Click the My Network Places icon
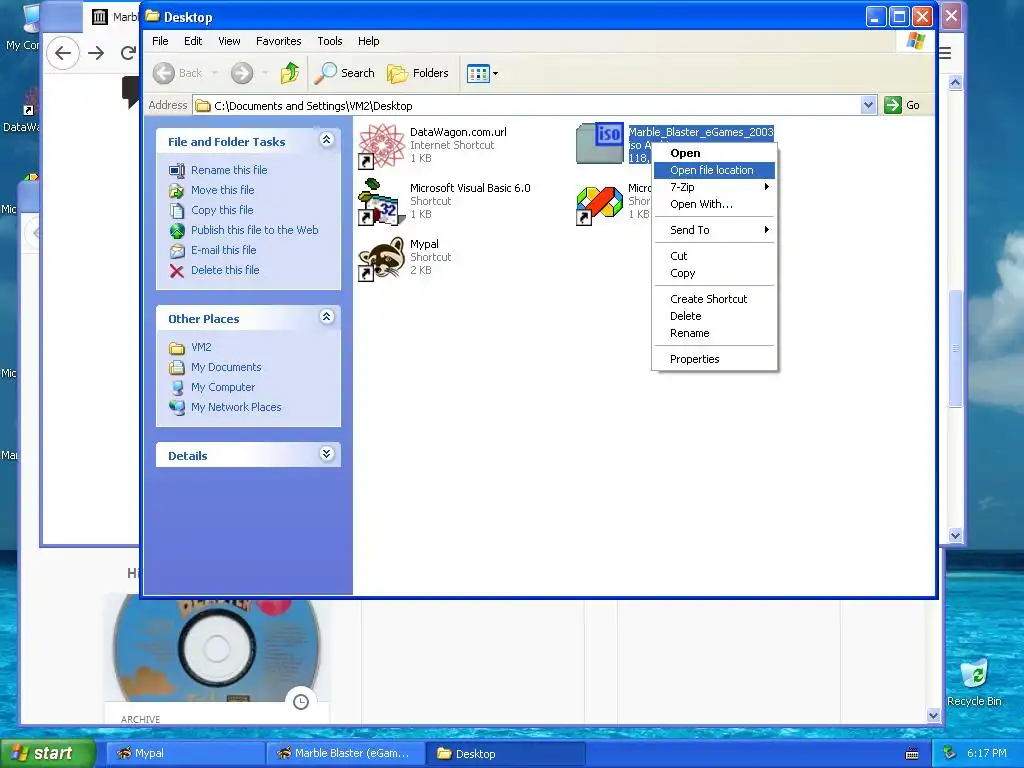This screenshot has width=1024, height=768. [177, 408]
